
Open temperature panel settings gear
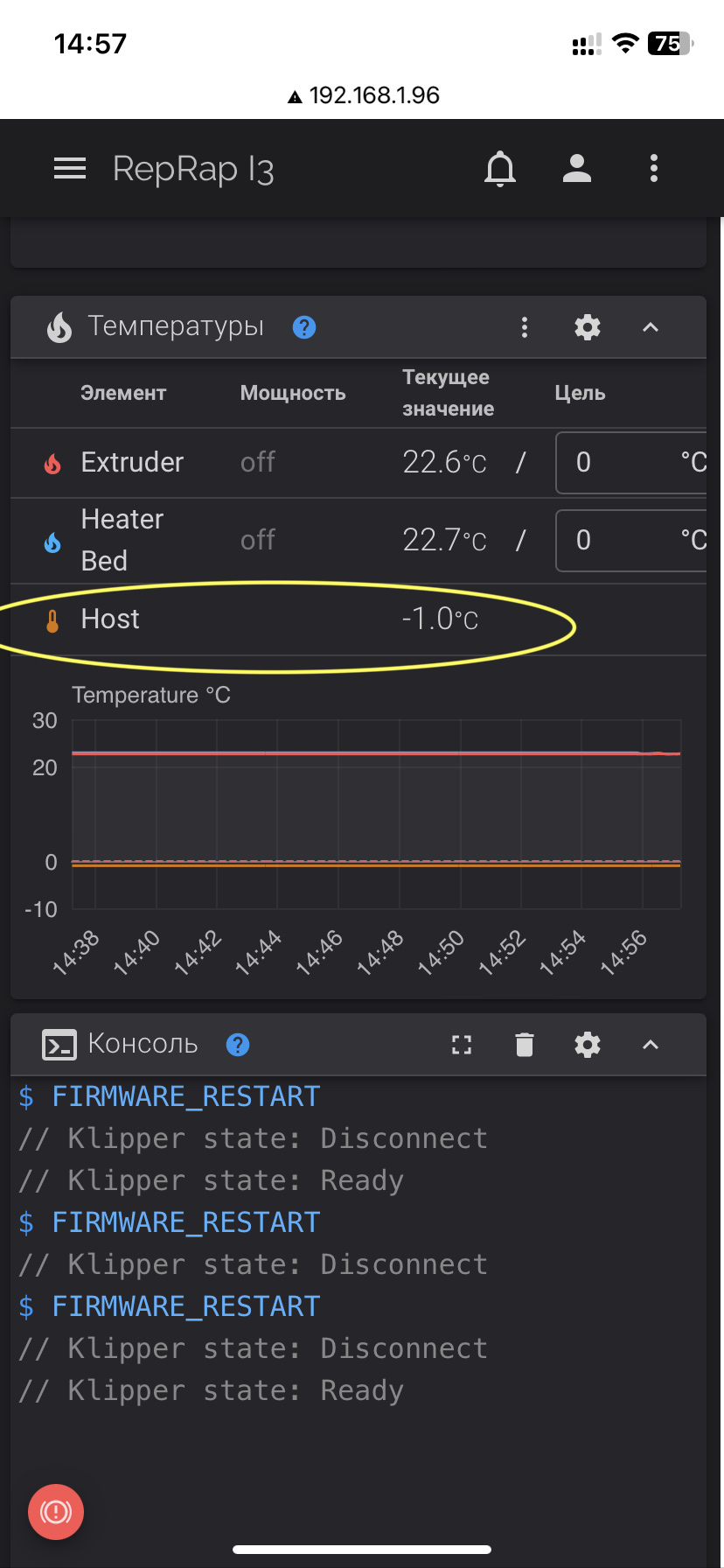pos(587,326)
